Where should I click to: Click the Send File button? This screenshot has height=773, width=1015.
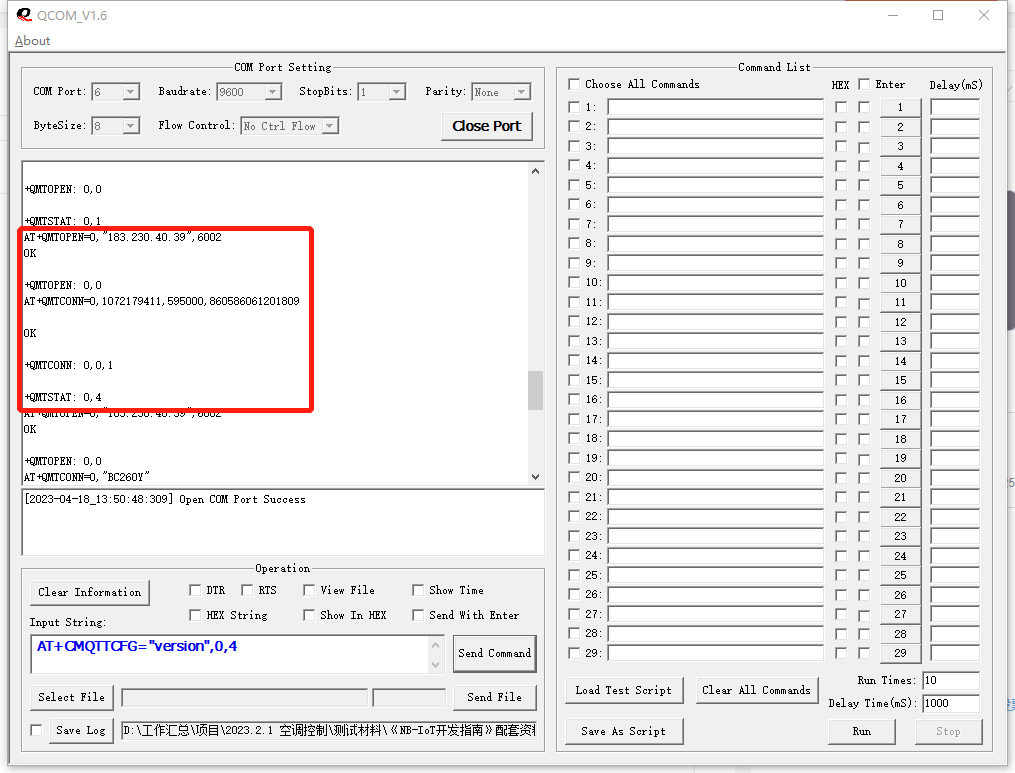click(x=495, y=697)
